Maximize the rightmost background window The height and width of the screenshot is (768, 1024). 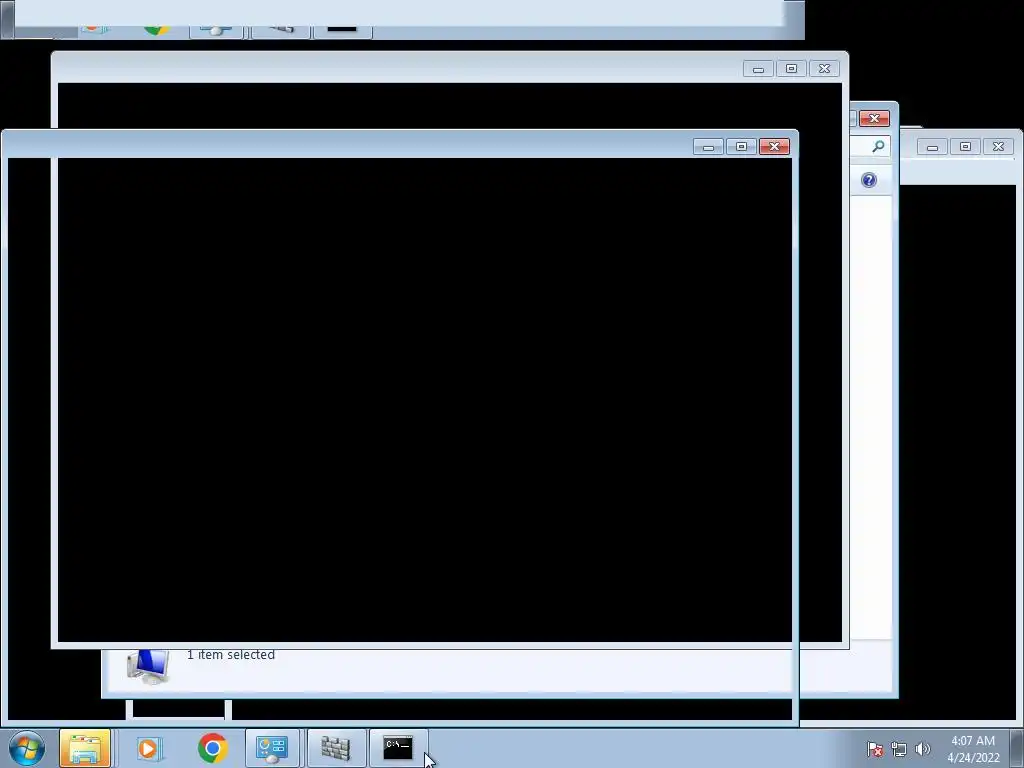tap(965, 146)
